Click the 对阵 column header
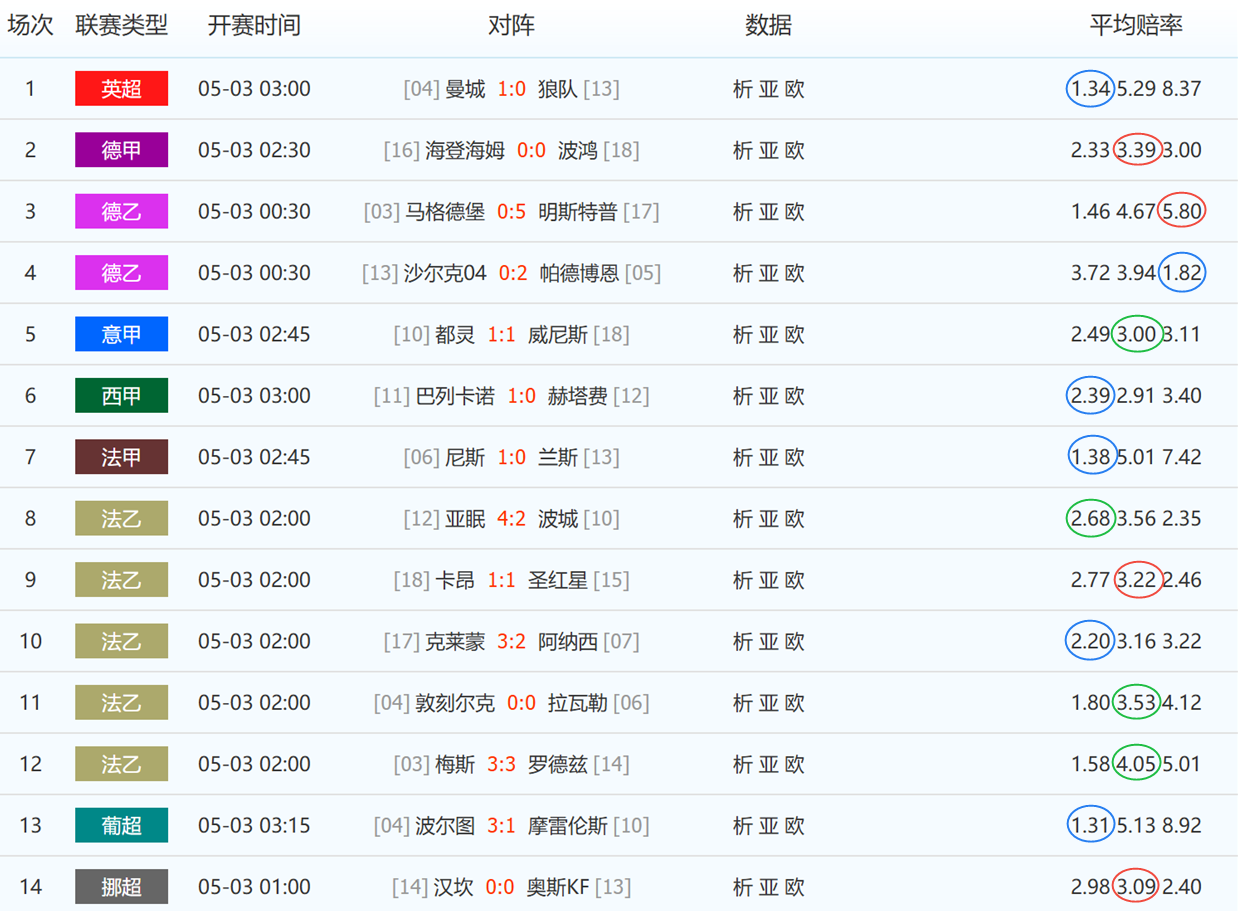This screenshot has height=911, width=1238. pyautogui.click(x=511, y=26)
